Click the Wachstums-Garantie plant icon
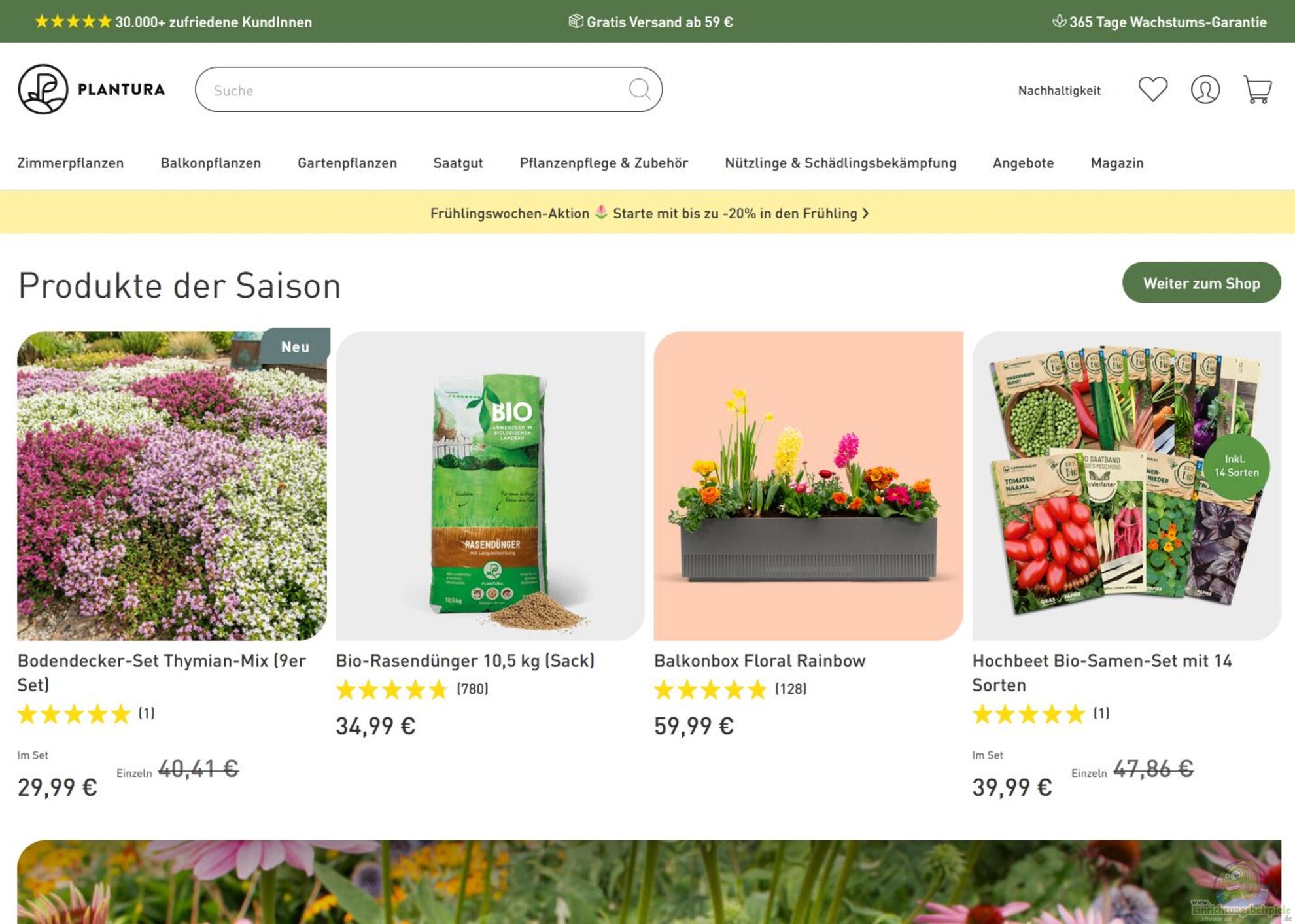 point(1058,21)
